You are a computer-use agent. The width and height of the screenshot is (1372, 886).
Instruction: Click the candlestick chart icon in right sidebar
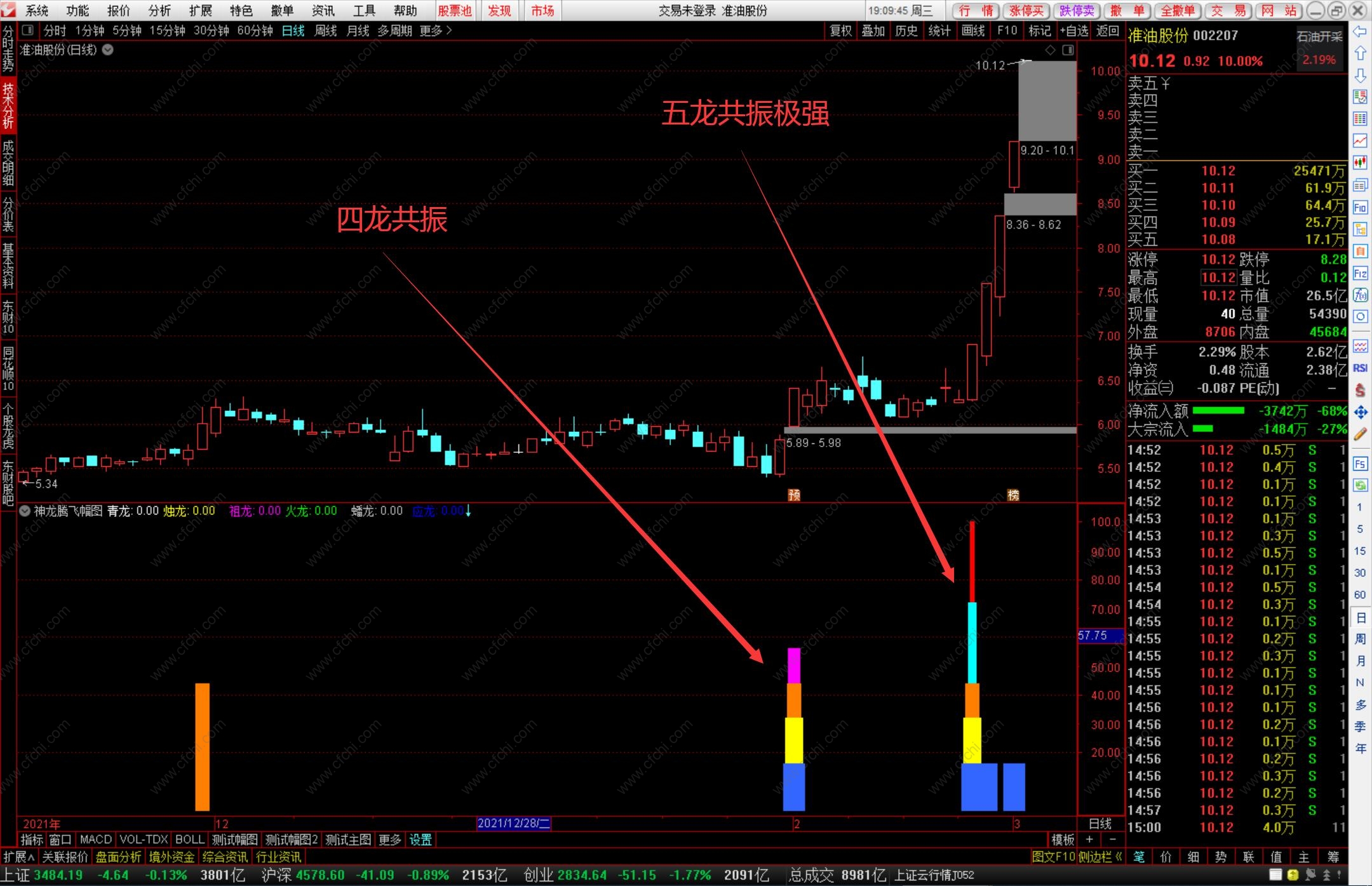1360,163
